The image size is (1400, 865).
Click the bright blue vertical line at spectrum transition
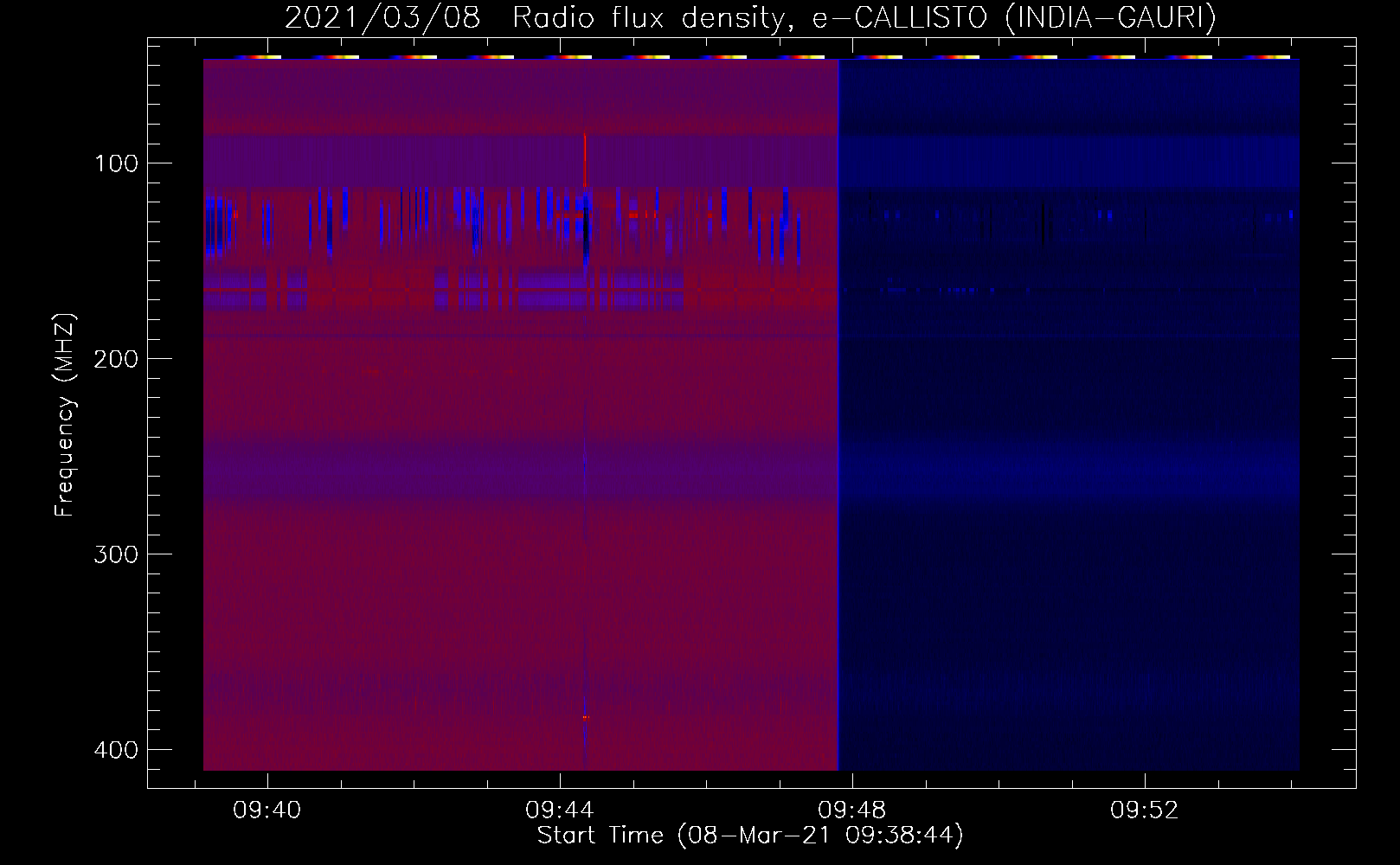838,415
